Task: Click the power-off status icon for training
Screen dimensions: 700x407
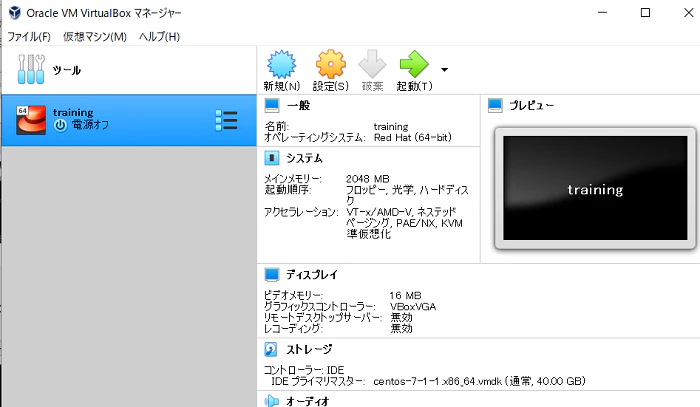Action: coord(60,125)
